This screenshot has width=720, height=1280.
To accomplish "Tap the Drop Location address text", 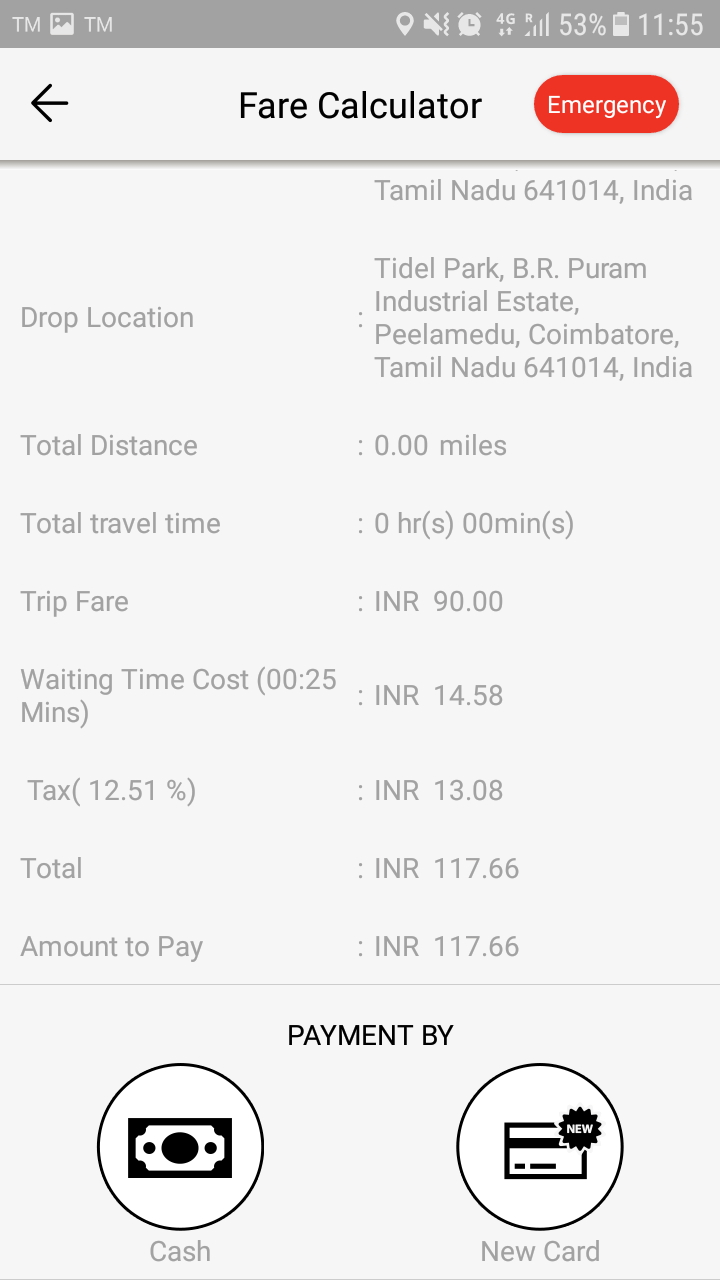I will [x=533, y=318].
